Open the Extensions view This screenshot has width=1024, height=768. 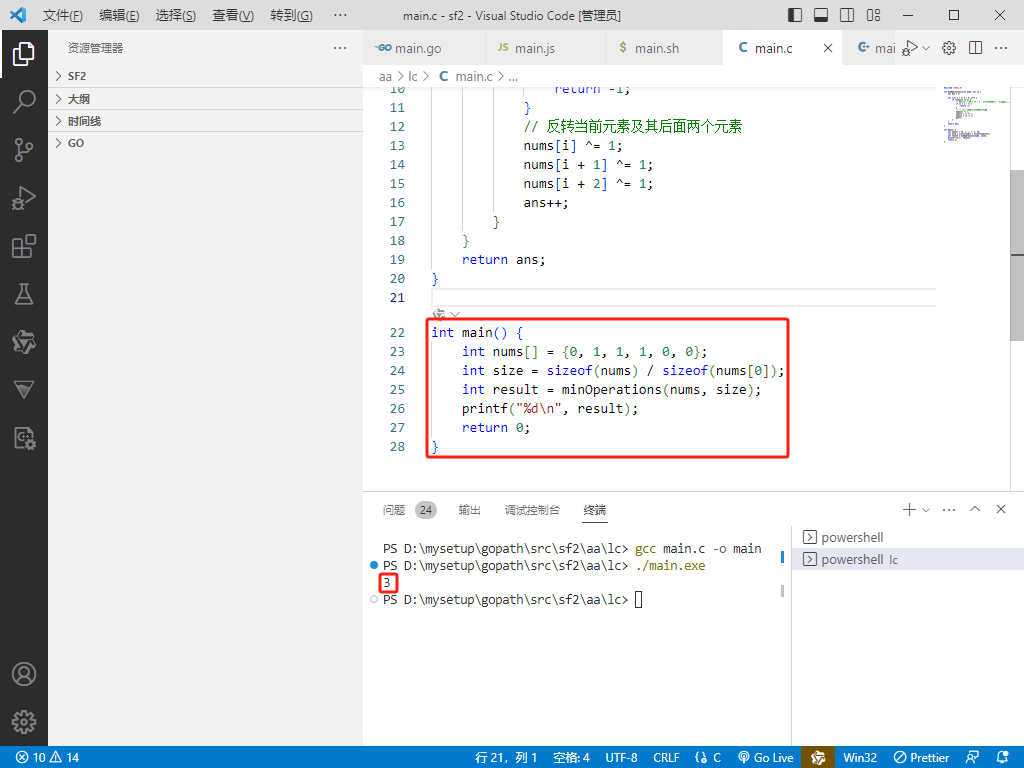[x=24, y=246]
